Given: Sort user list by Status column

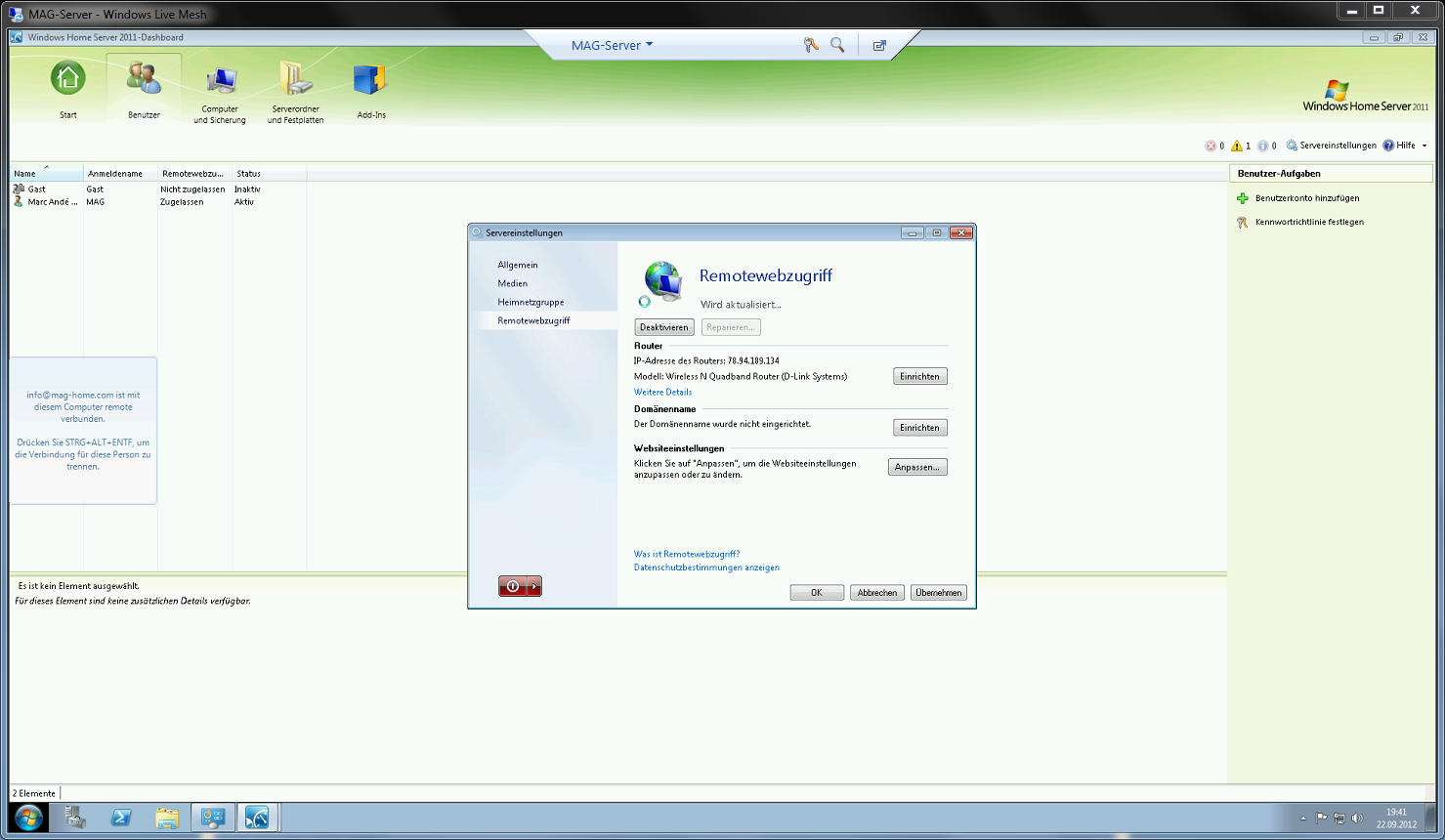Looking at the screenshot, I should coord(269,173).
